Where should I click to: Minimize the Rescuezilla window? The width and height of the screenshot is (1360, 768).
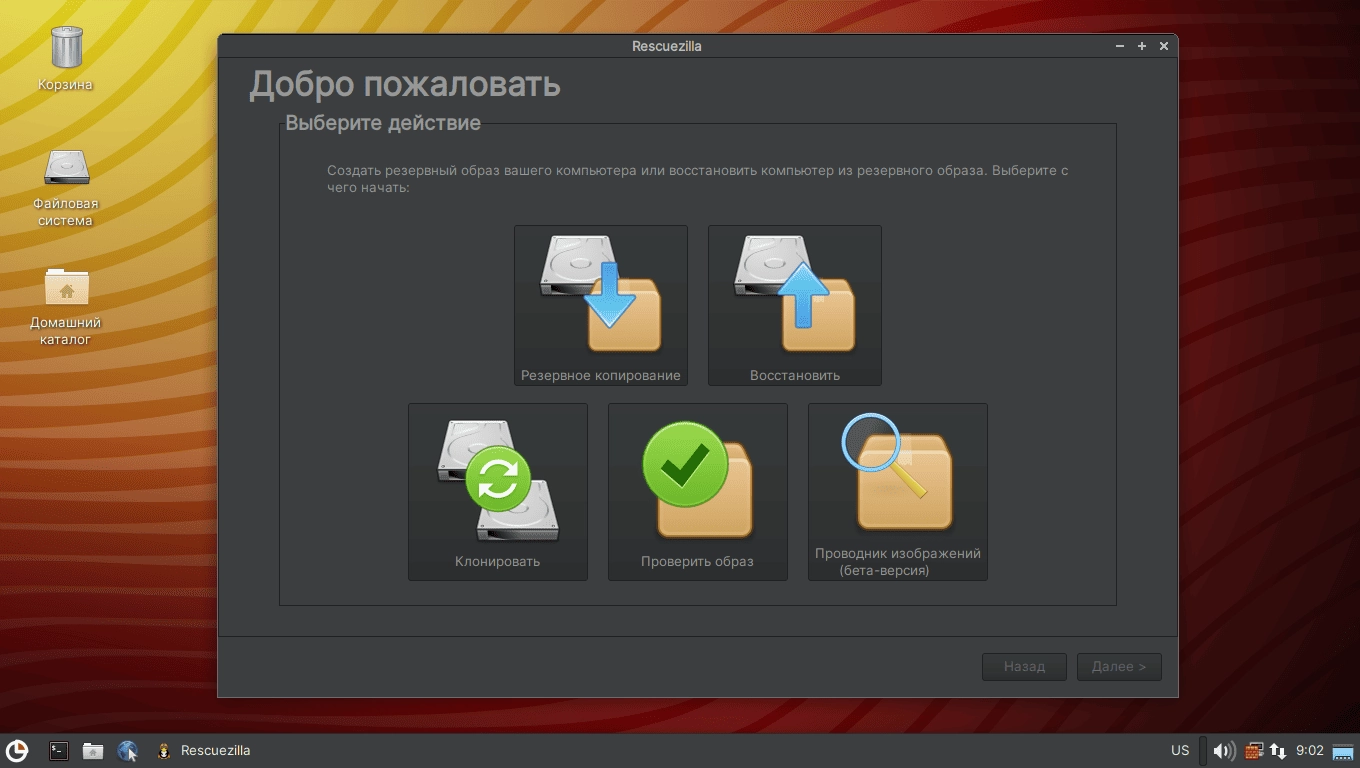(x=1120, y=46)
